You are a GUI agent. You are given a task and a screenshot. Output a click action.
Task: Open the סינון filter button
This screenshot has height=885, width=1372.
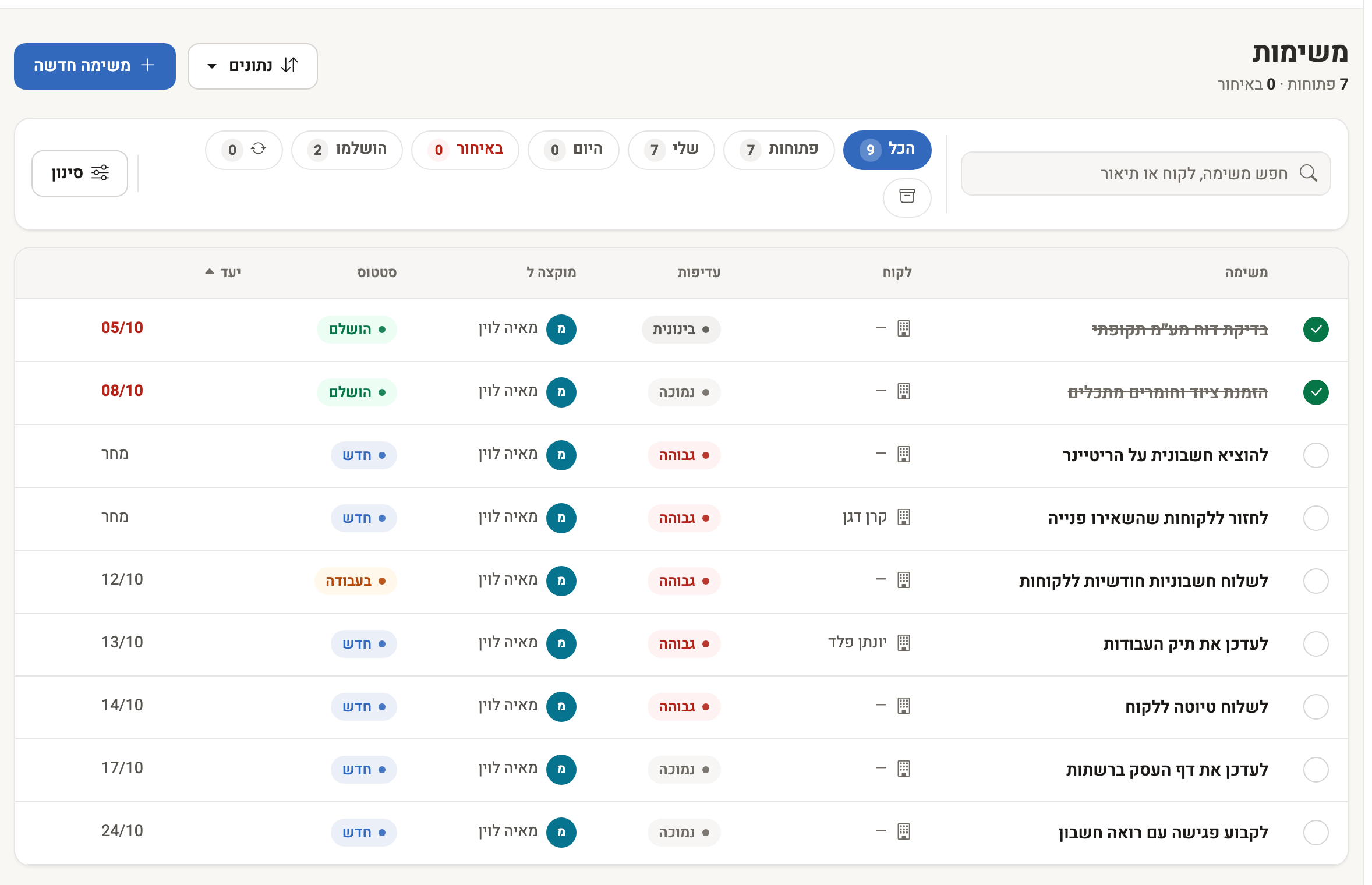80,173
